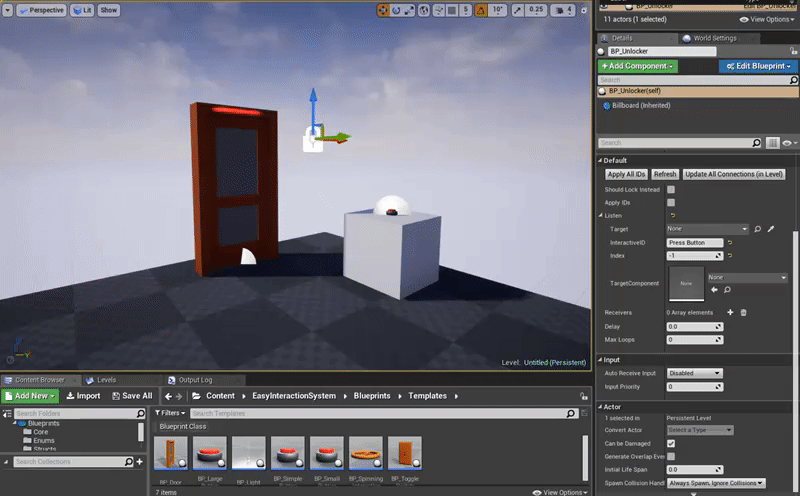Screen dimensions: 800x496
Task: Open the Perspective view mode menu
Action: (x=41, y=10)
